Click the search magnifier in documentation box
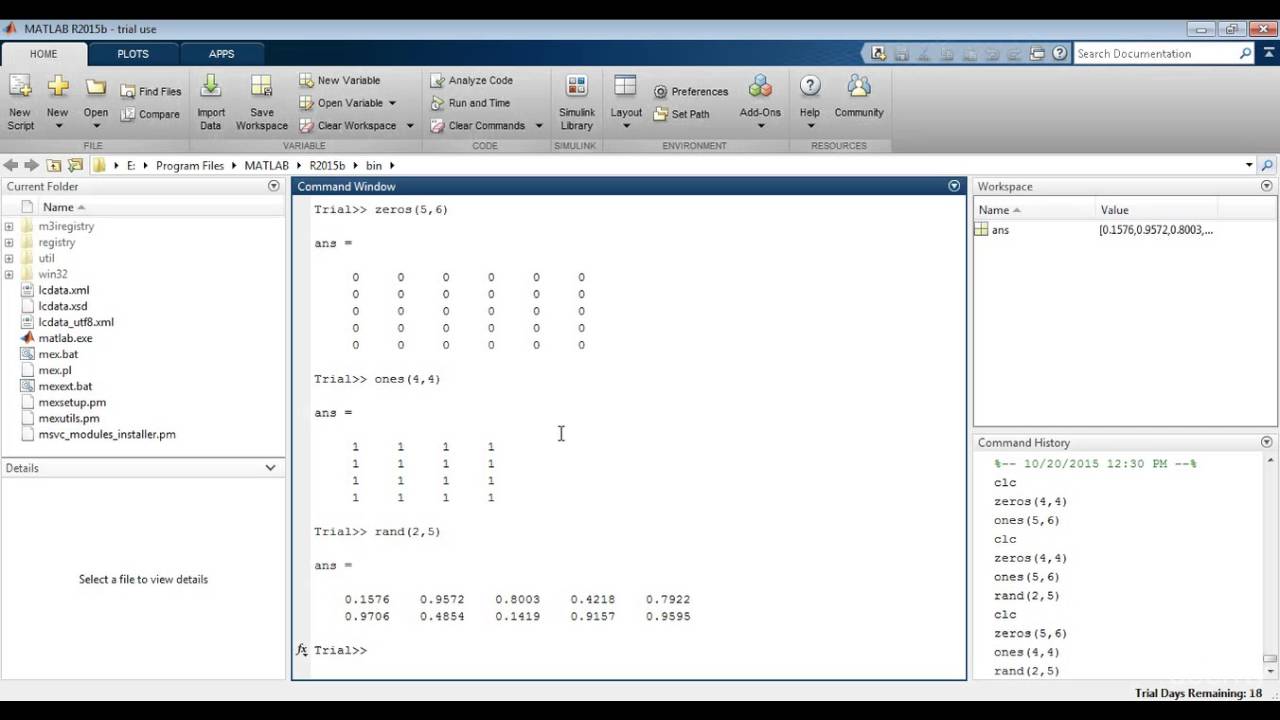This screenshot has width=1280, height=720. pyautogui.click(x=1246, y=53)
